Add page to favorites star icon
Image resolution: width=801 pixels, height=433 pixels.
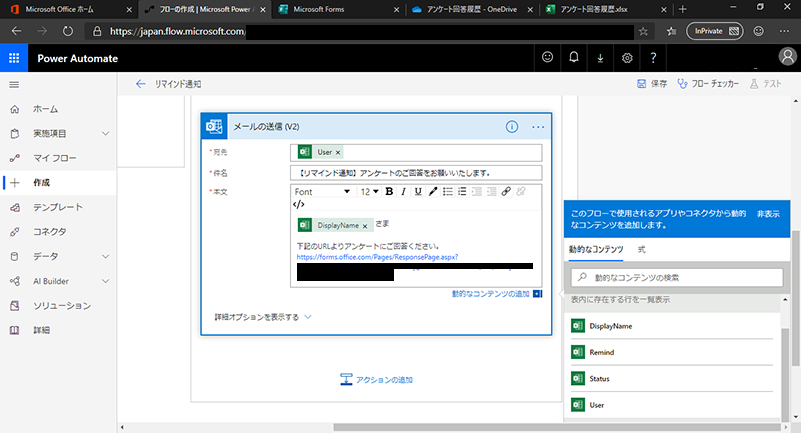click(x=643, y=32)
